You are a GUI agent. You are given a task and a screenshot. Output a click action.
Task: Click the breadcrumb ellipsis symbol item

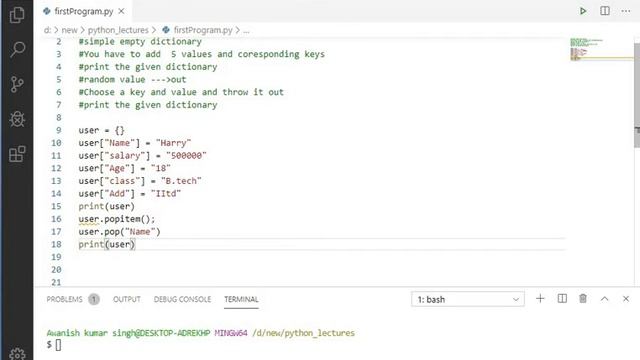(246, 31)
